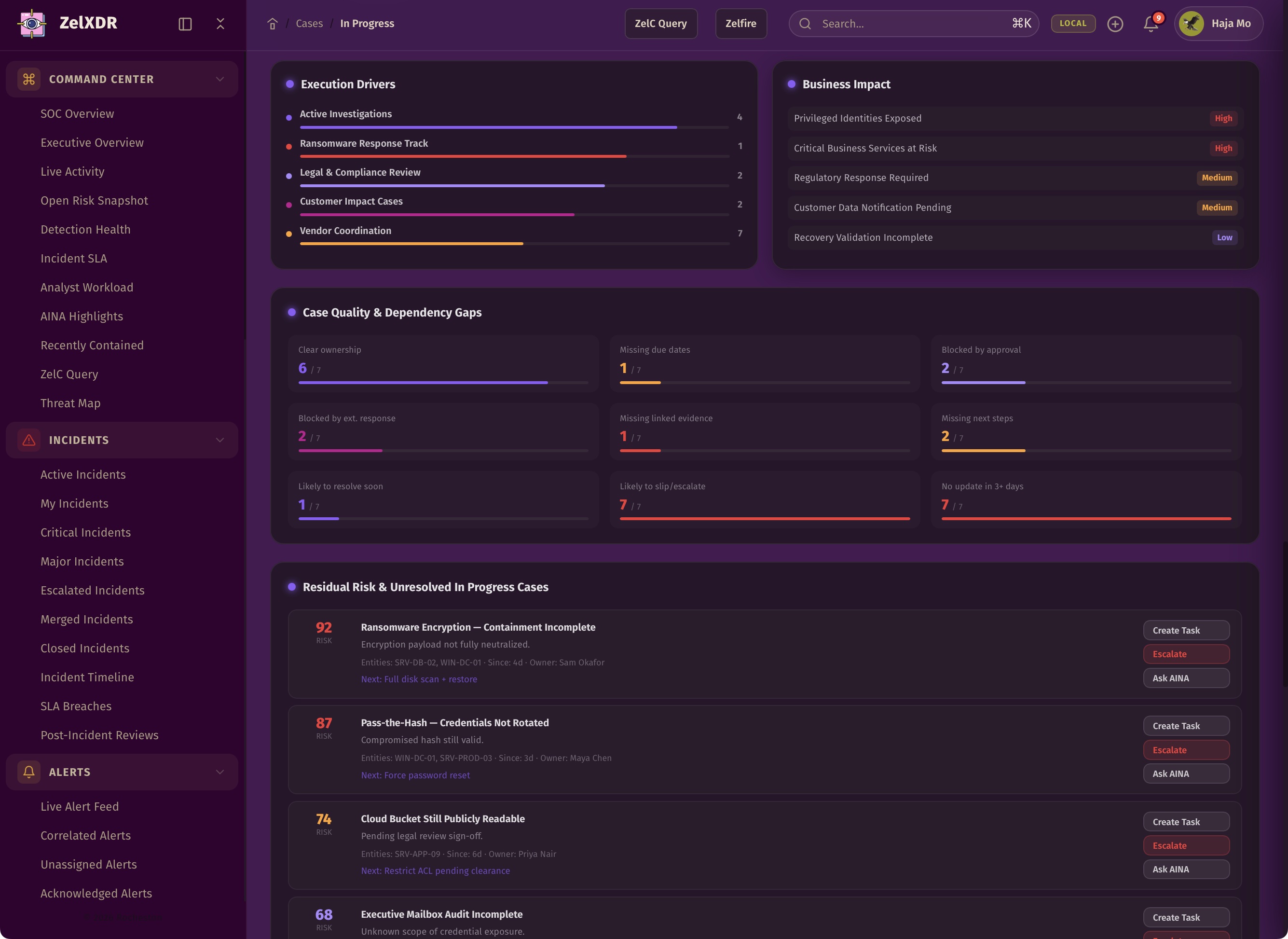
Task: Collapse the Incidents section chevron
Action: pyautogui.click(x=220, y=440)
